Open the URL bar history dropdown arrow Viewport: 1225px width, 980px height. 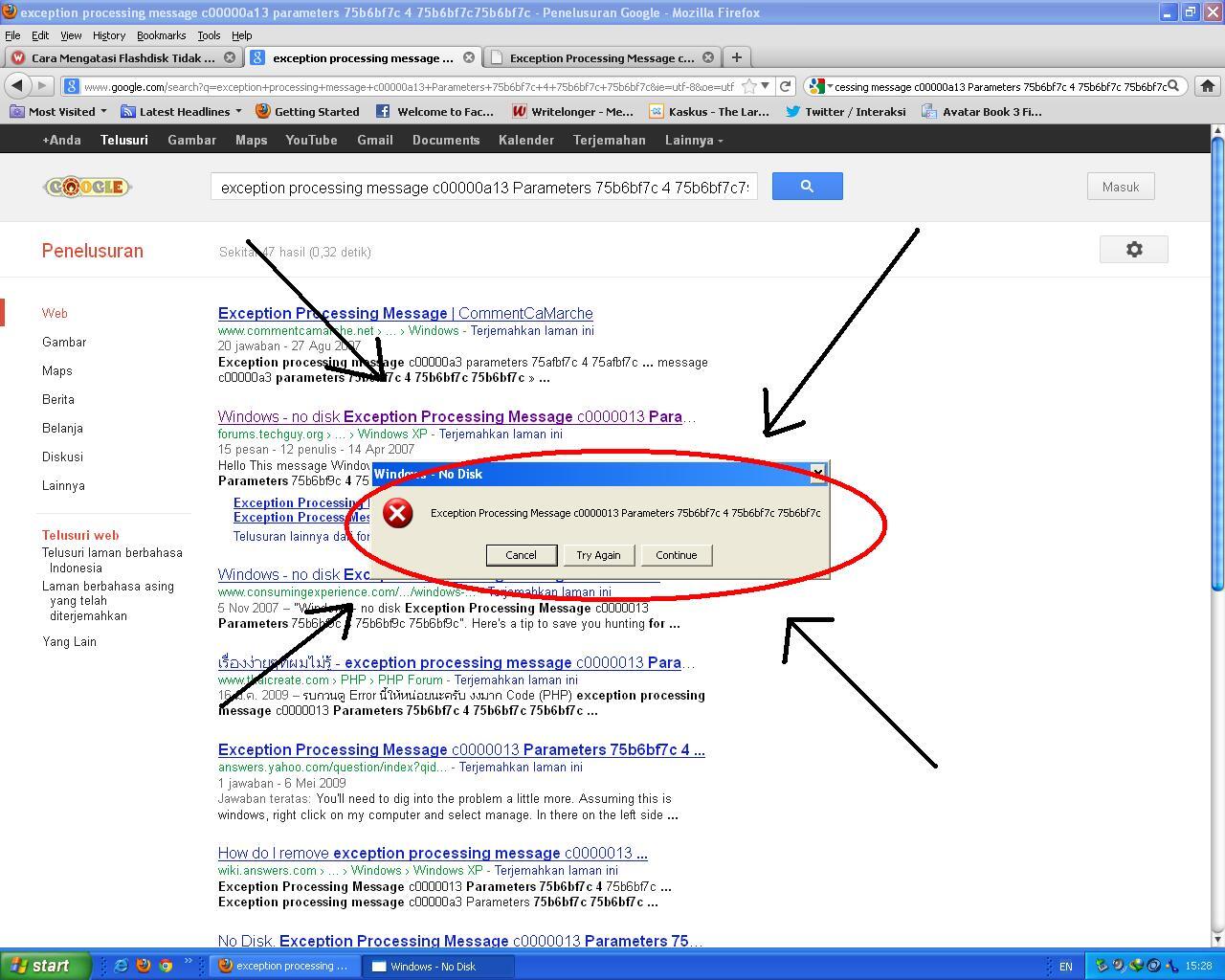point(765,86)
